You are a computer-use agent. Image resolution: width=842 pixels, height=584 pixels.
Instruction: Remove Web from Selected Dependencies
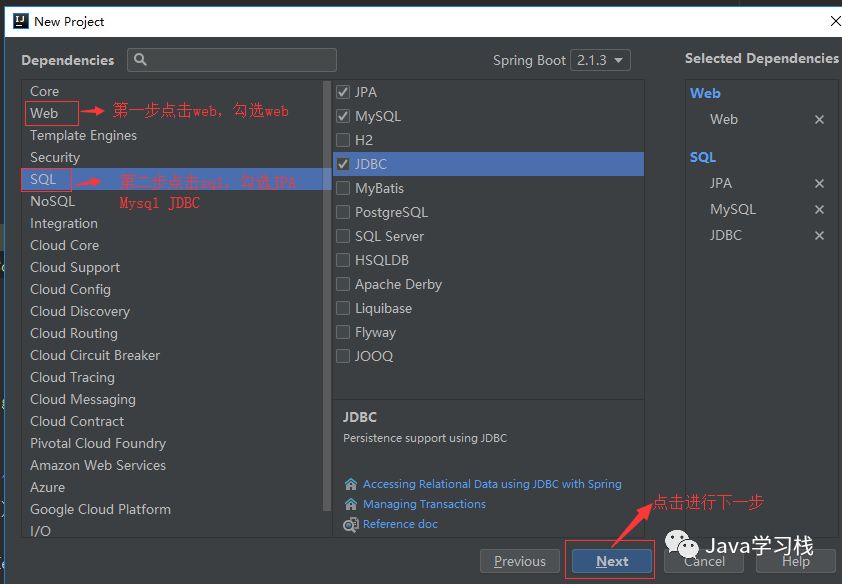(819, 119)
